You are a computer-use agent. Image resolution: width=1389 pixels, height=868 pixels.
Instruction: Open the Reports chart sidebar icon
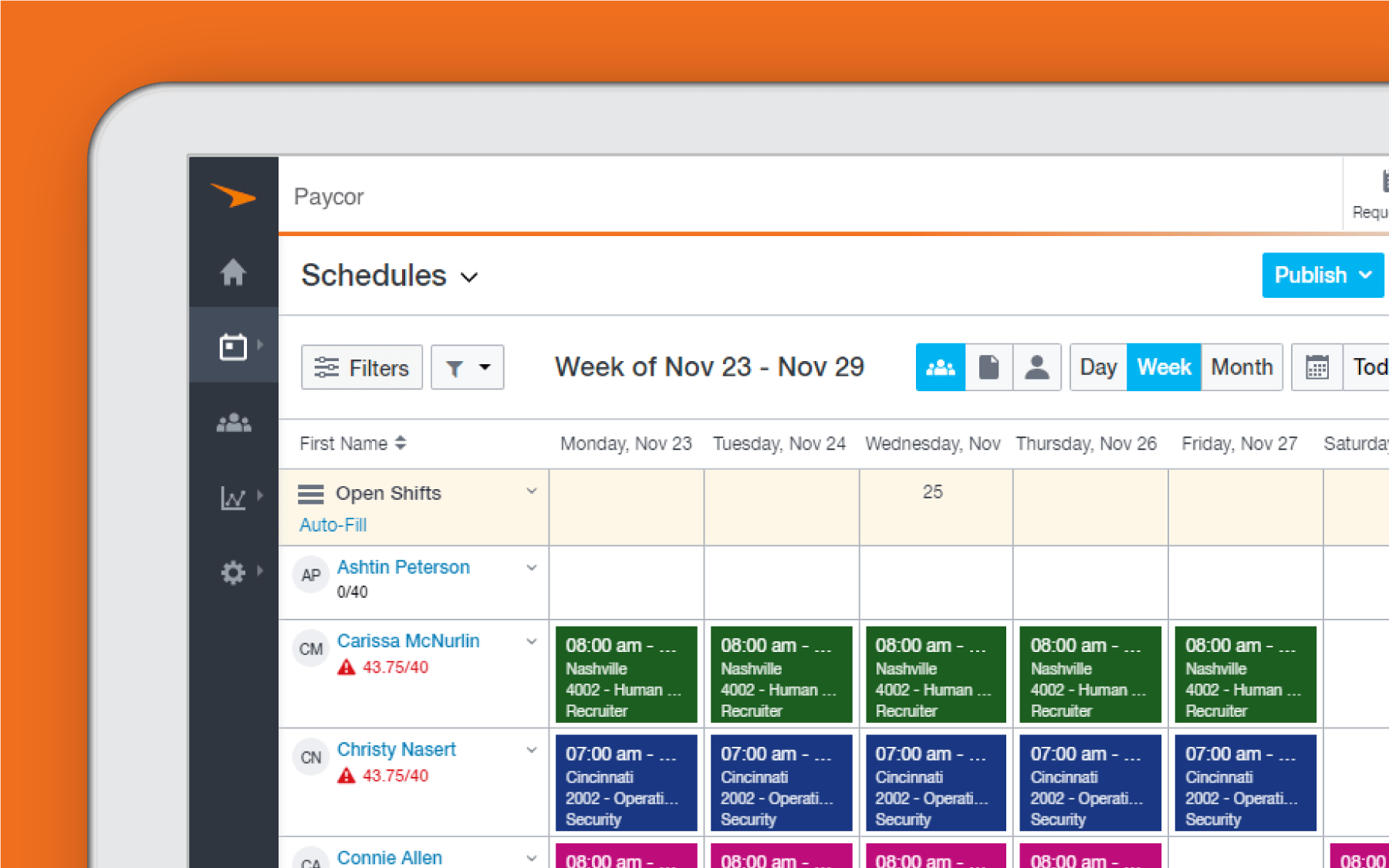tap(233, 498)
